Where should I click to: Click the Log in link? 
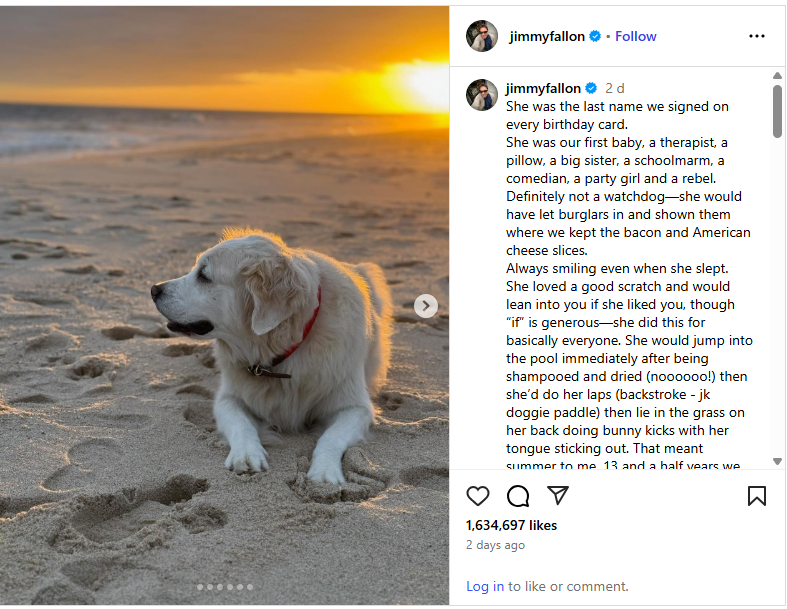coord(485,586)
